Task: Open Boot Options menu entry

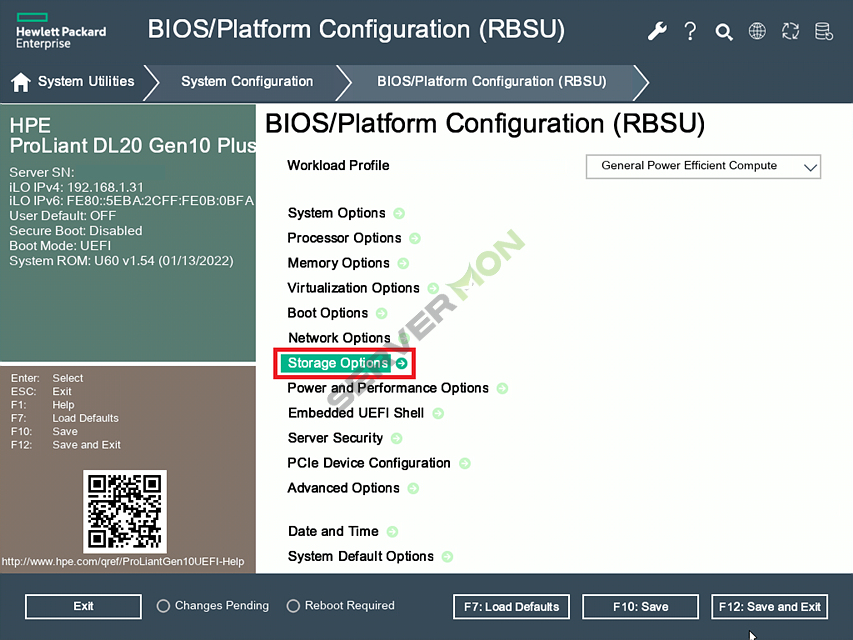Action: point(328,313)
